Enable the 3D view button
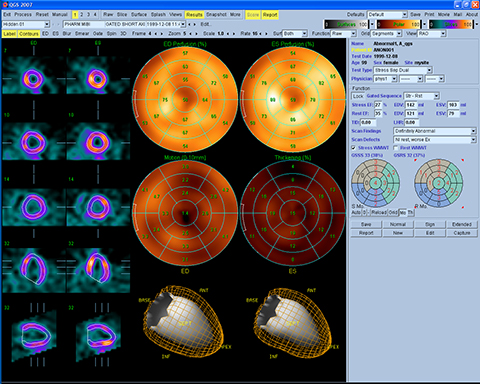 pos(123,34)
